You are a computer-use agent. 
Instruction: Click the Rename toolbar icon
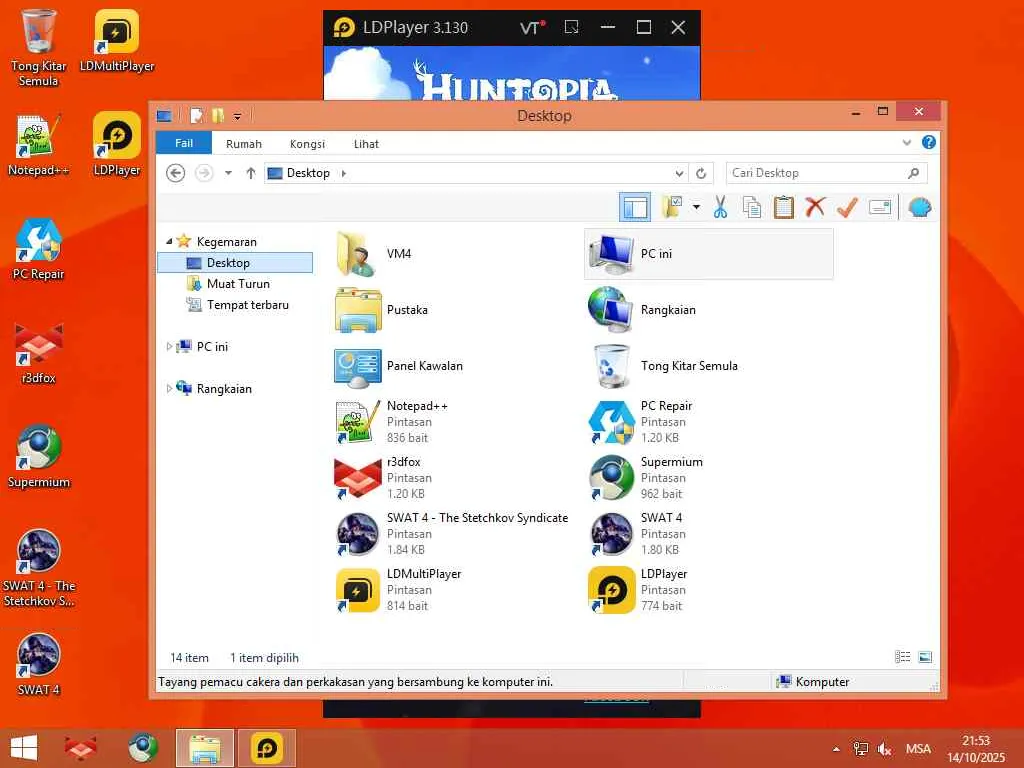[880, 208]
